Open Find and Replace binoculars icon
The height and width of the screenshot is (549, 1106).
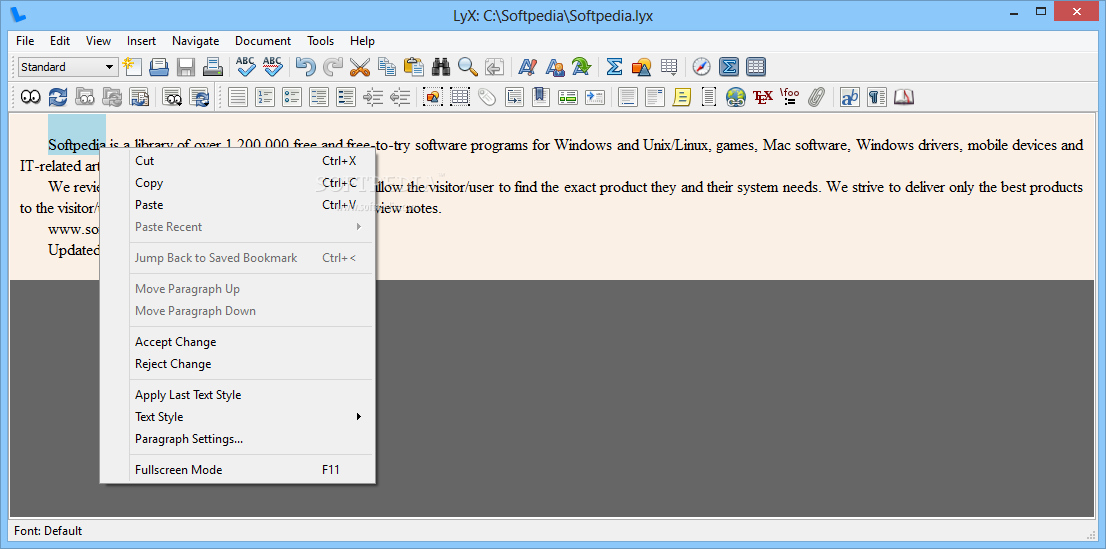pyautogui.click(x=441, y=67)
